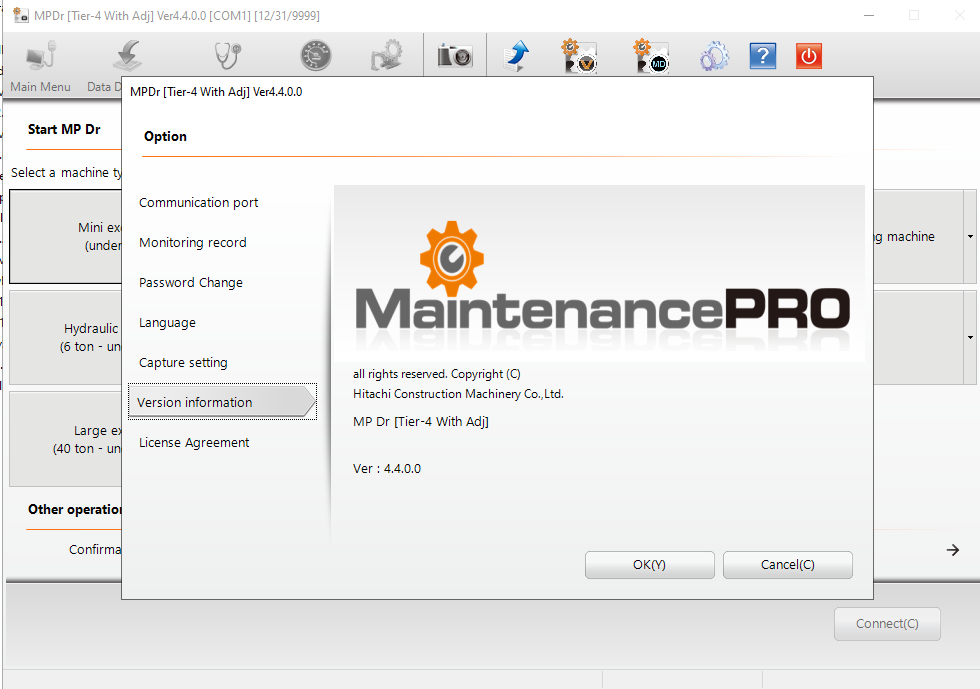Select the gear adjustment toolbar icon
This screenshot has height=689, width=980.
(385, 55)
